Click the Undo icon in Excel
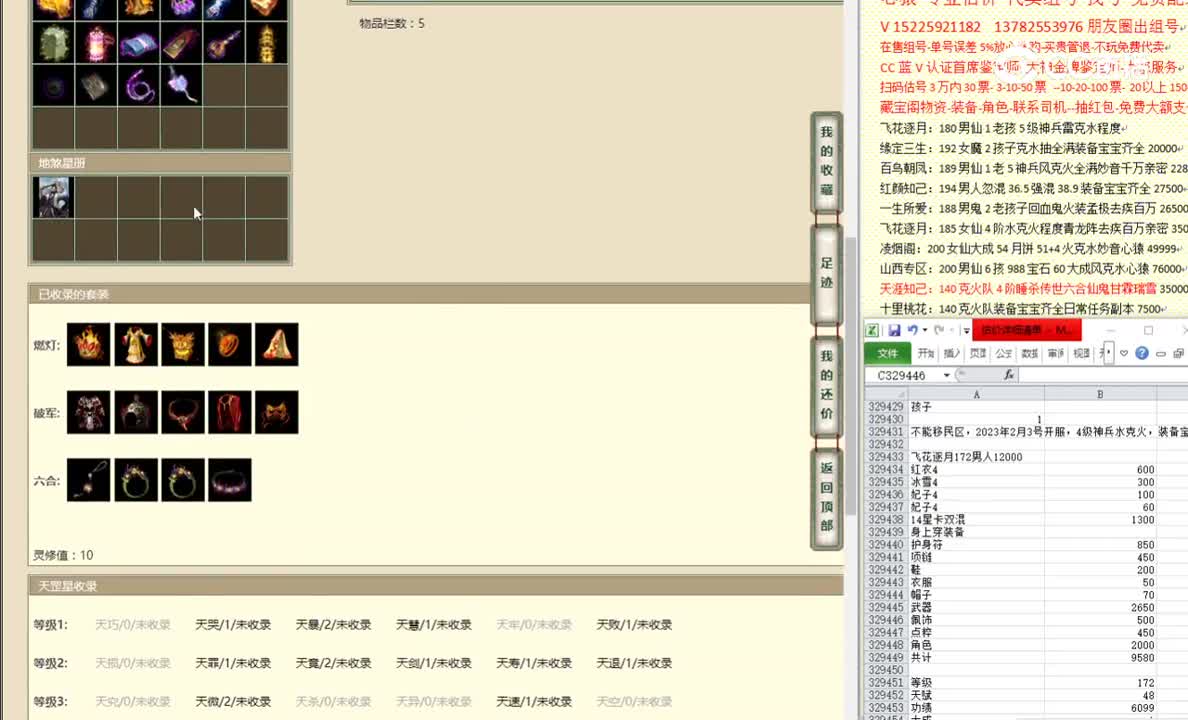 (912, 330)
